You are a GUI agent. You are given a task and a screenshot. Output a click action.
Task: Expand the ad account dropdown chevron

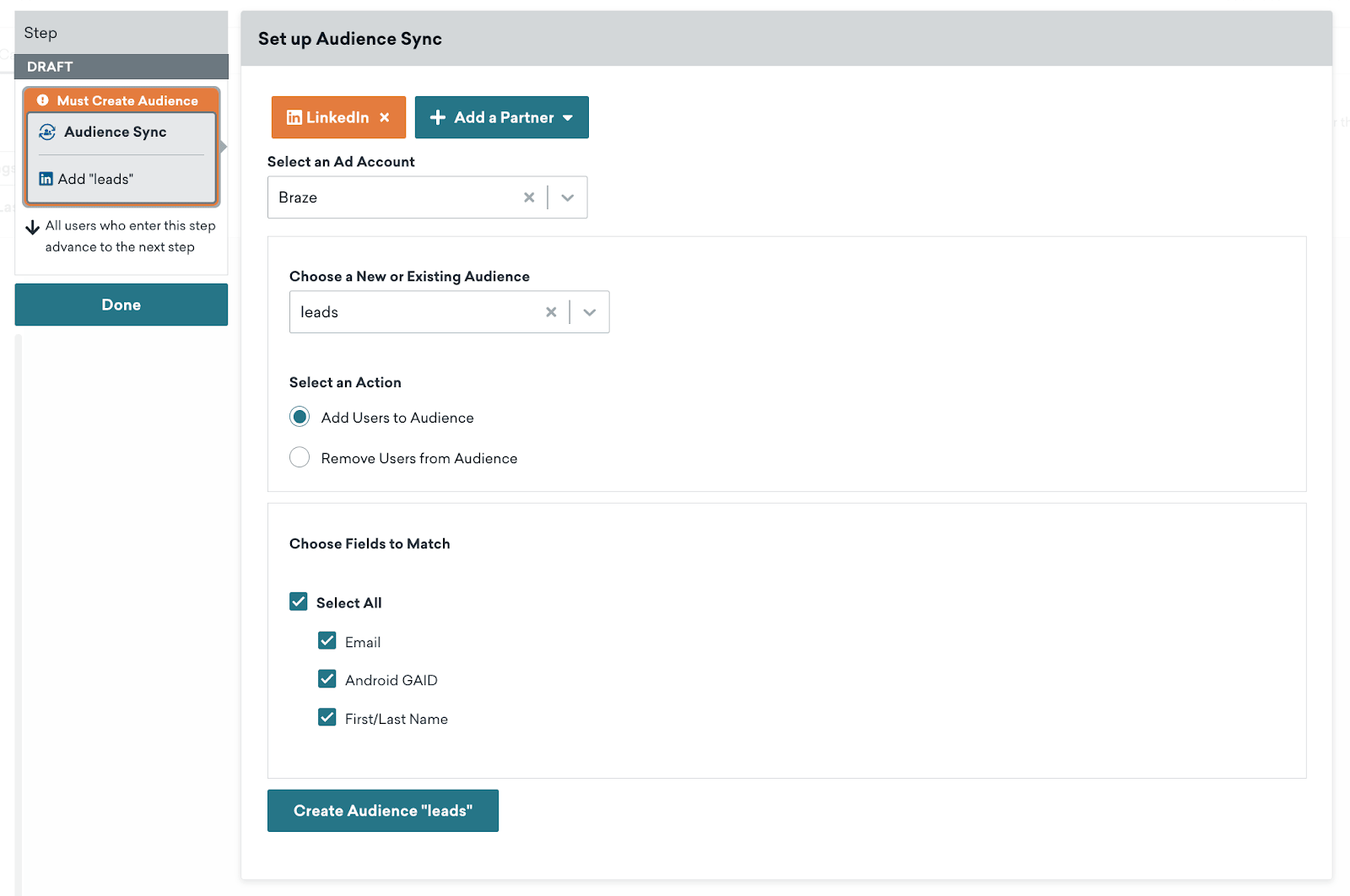pyautogui.click(x=568, y=197)
